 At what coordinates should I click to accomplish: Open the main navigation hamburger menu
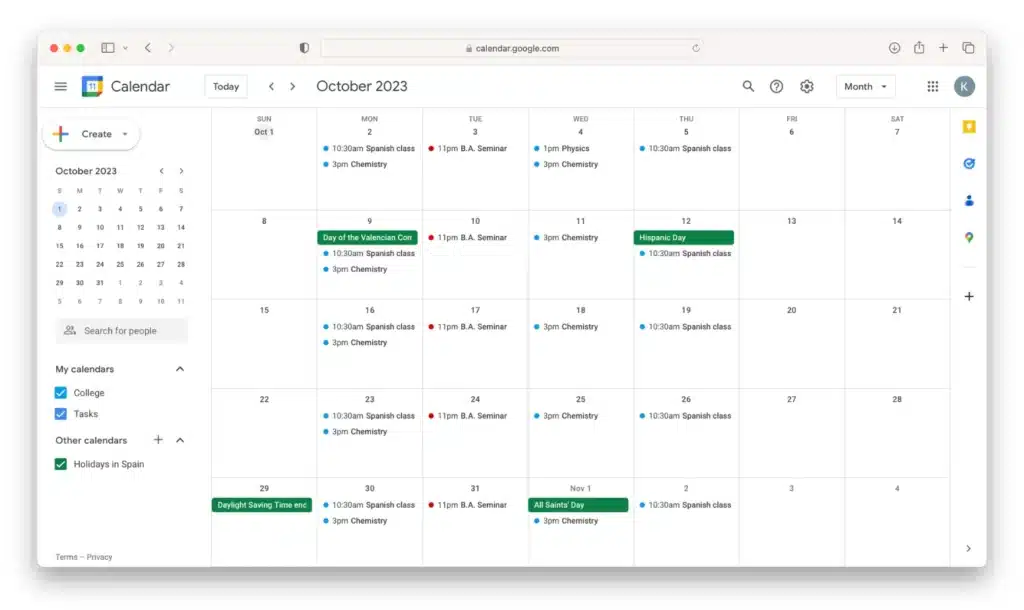(60, 86)
